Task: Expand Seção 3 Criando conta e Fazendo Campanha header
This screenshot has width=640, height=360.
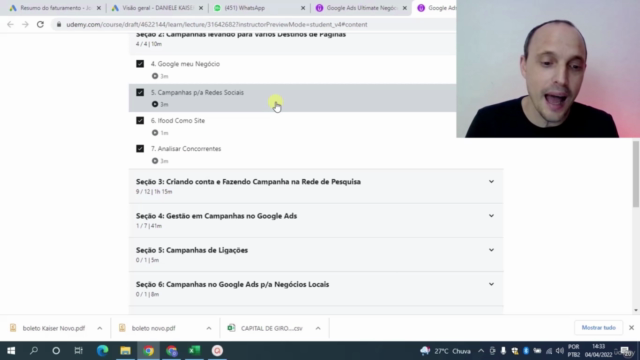Action: (x=316, y=186)
